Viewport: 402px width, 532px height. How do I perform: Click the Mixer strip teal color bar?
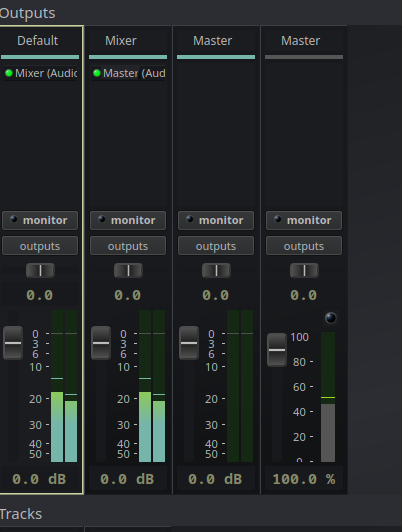click(x=128, y=57)
